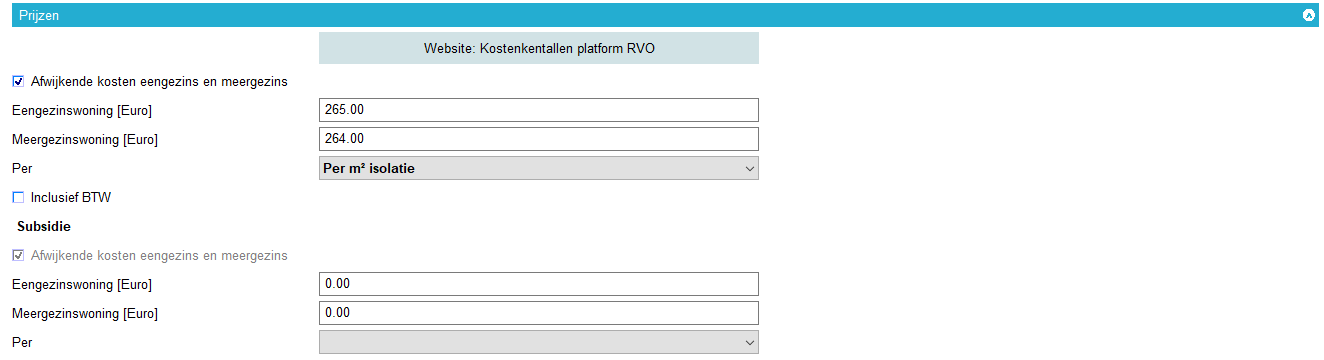This screenshot has height=360, width=1324.
Task: Focus the subsidy Meergezinswoning field with 0.00
Action: [539, 313]
